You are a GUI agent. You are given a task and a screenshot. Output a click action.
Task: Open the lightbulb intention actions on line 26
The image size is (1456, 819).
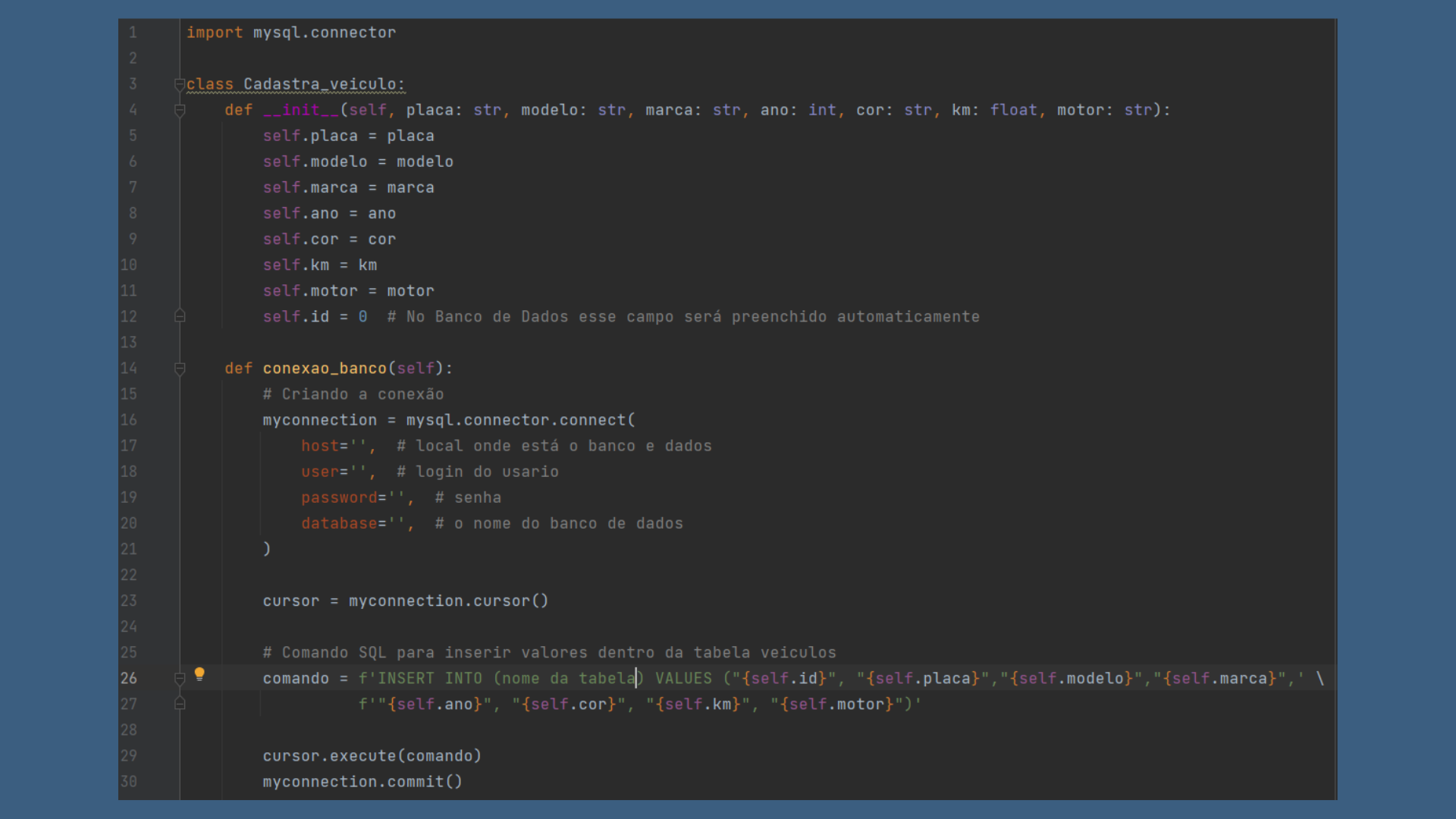click(200, 673)
